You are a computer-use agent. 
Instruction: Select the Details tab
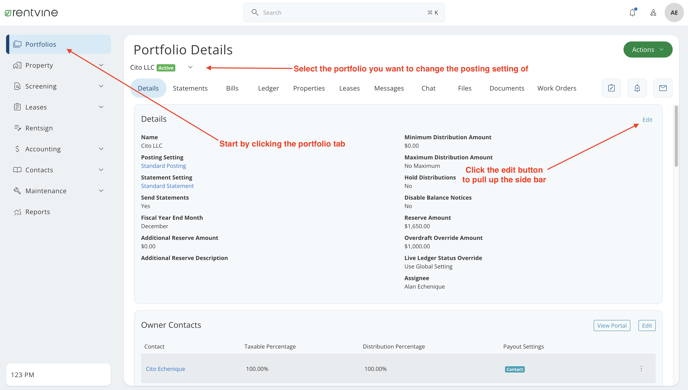pyautogui.click(x=148, y=88)
